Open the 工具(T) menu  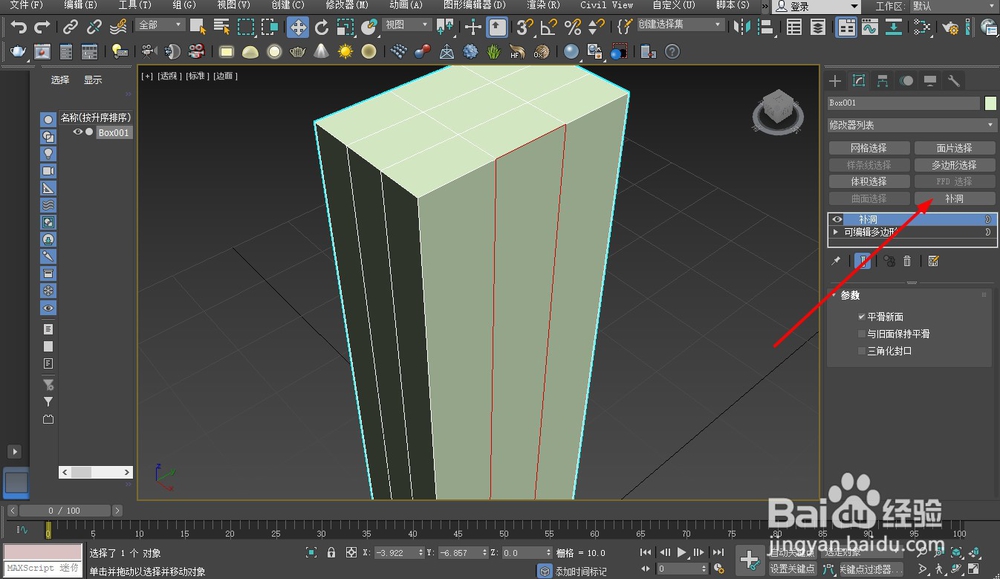135,5
